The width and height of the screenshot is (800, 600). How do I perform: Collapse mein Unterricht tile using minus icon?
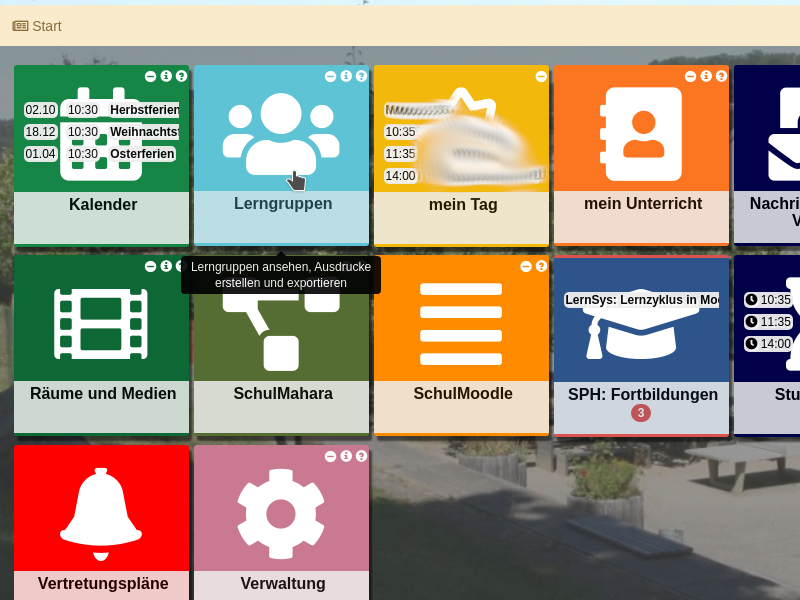(690, 76)
